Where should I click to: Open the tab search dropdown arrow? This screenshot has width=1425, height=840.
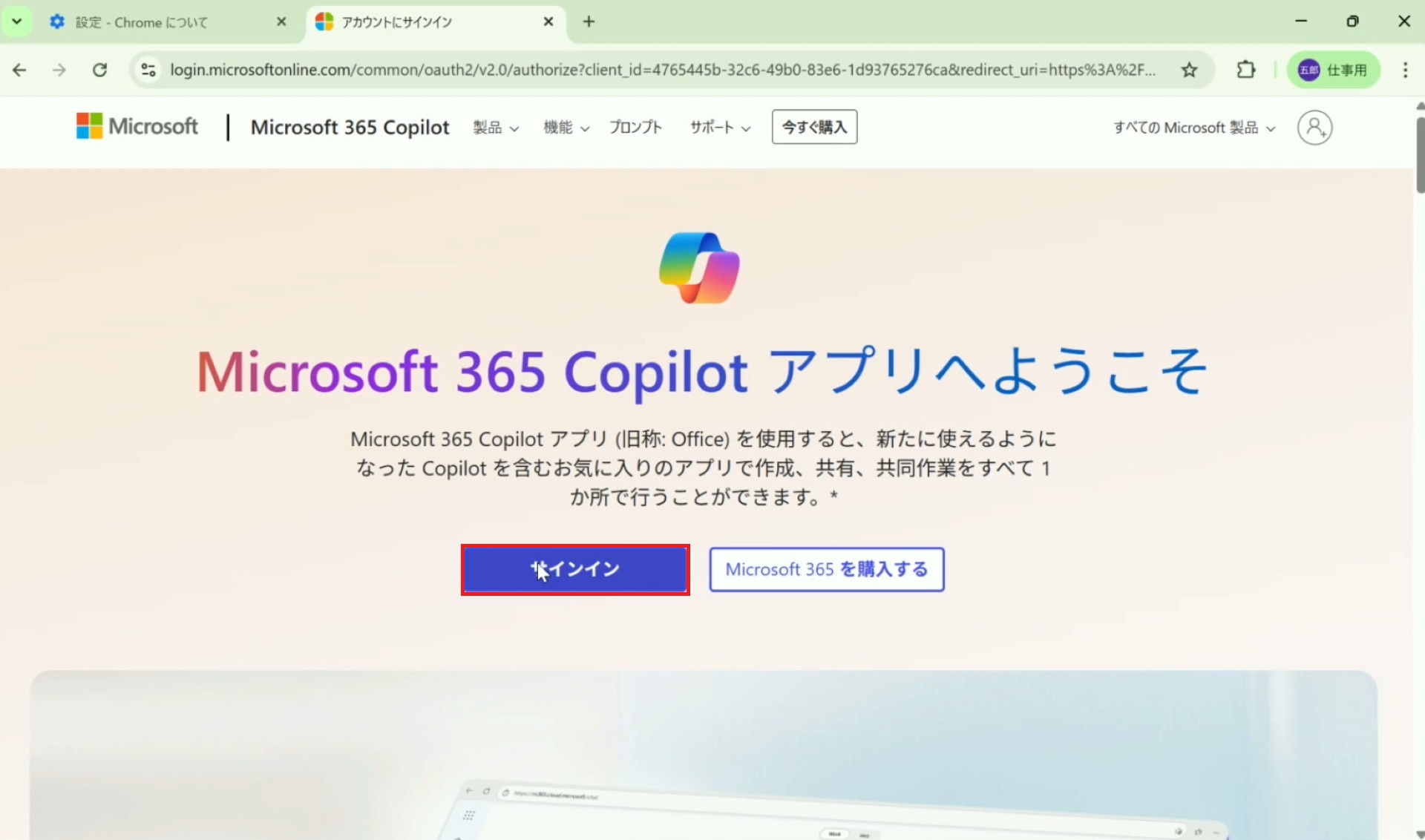(x=16, y=22)
